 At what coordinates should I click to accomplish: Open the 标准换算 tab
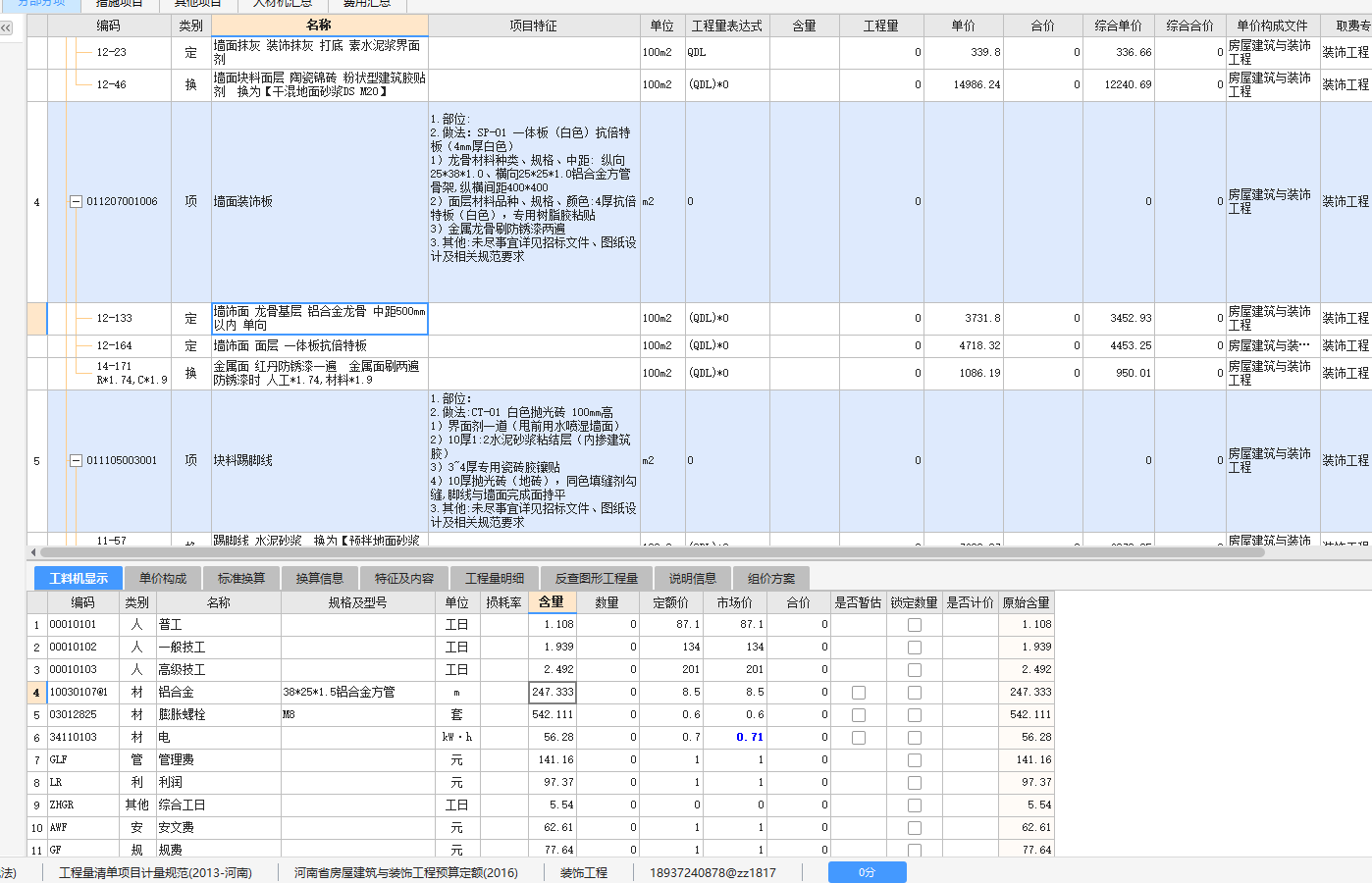coord(241,578)
